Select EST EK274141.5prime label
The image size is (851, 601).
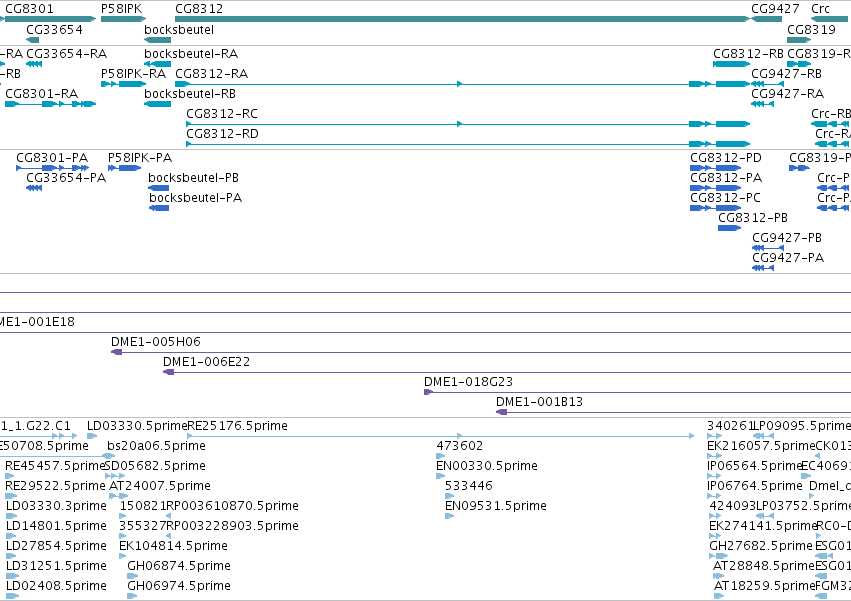point(763,527)
